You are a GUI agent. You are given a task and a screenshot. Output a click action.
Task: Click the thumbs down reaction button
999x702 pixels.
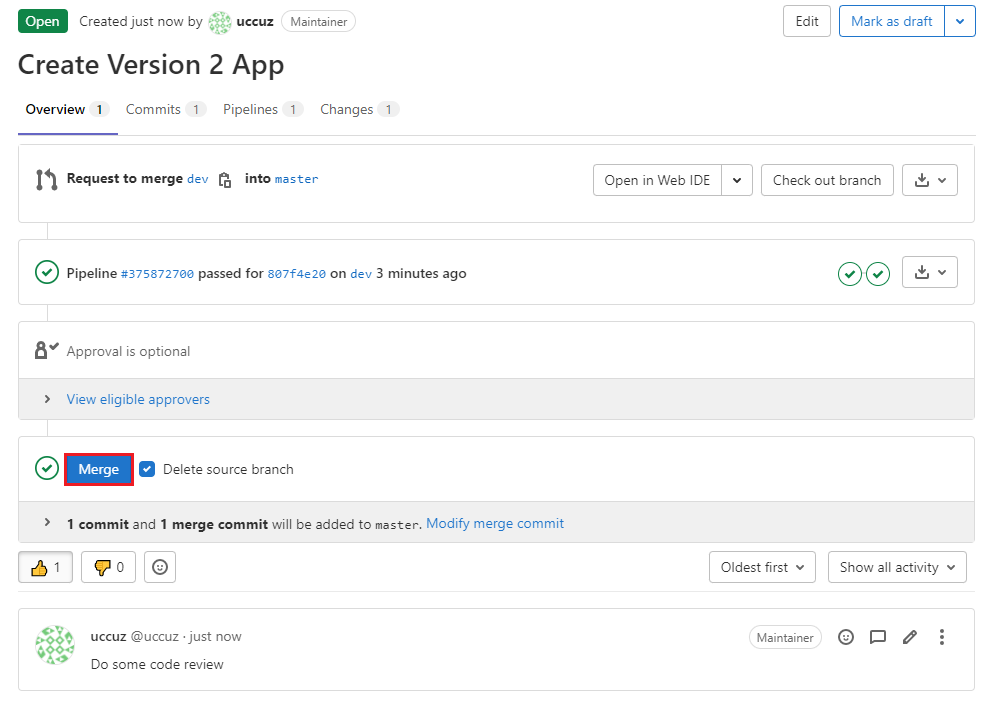coord(108,567)
